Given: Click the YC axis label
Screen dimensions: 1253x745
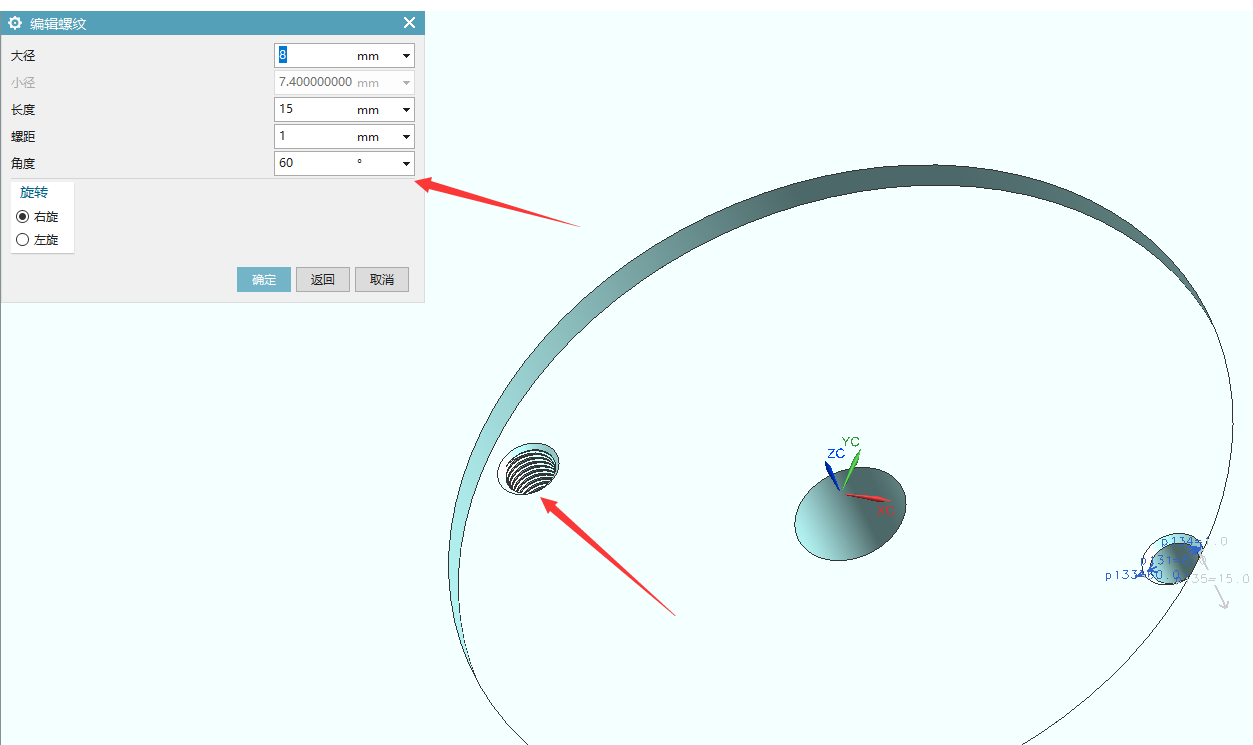Looking at the screenshot, I should click(850, 441).
